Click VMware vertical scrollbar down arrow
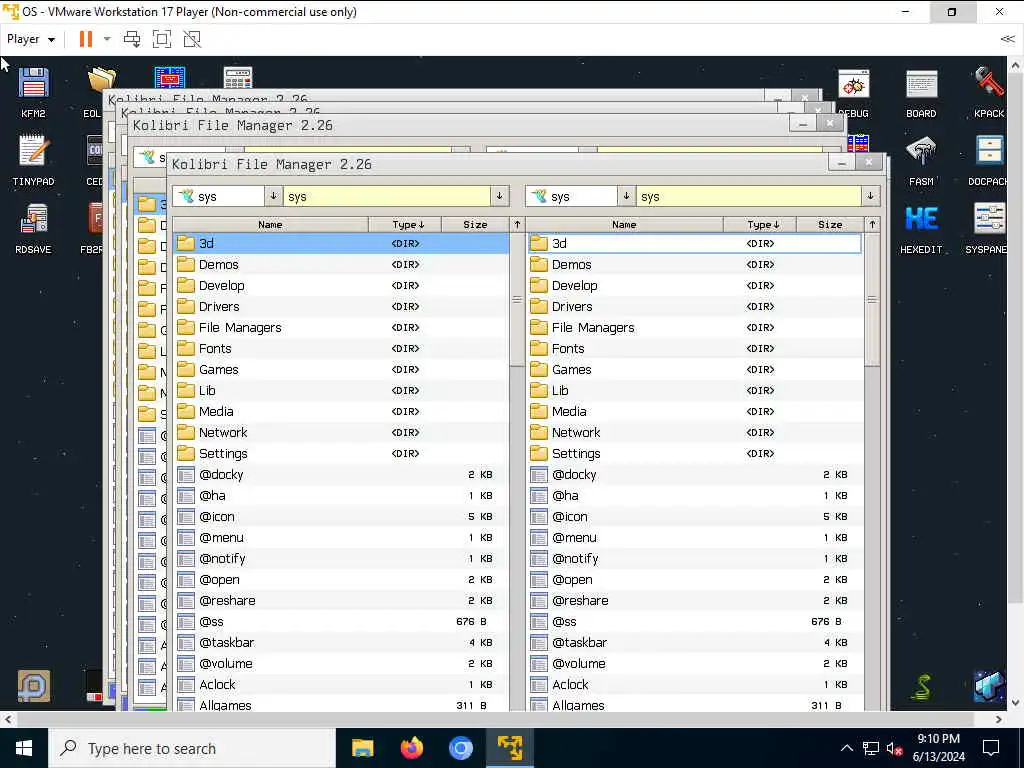The height and width of the screenshot is (768, 1024). (x=1015, y=703)
